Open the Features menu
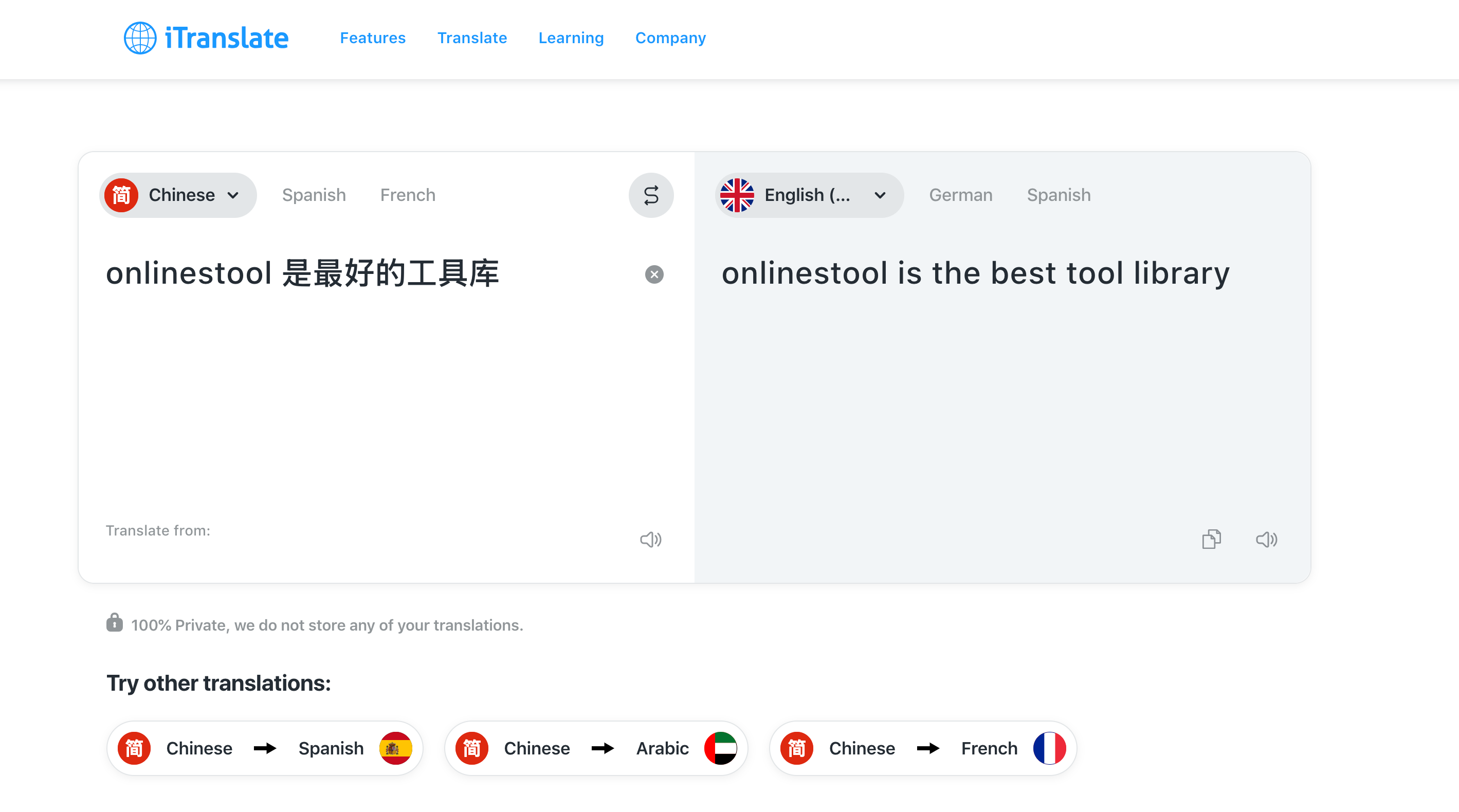The image size is (1459, 812). point(373,38)
